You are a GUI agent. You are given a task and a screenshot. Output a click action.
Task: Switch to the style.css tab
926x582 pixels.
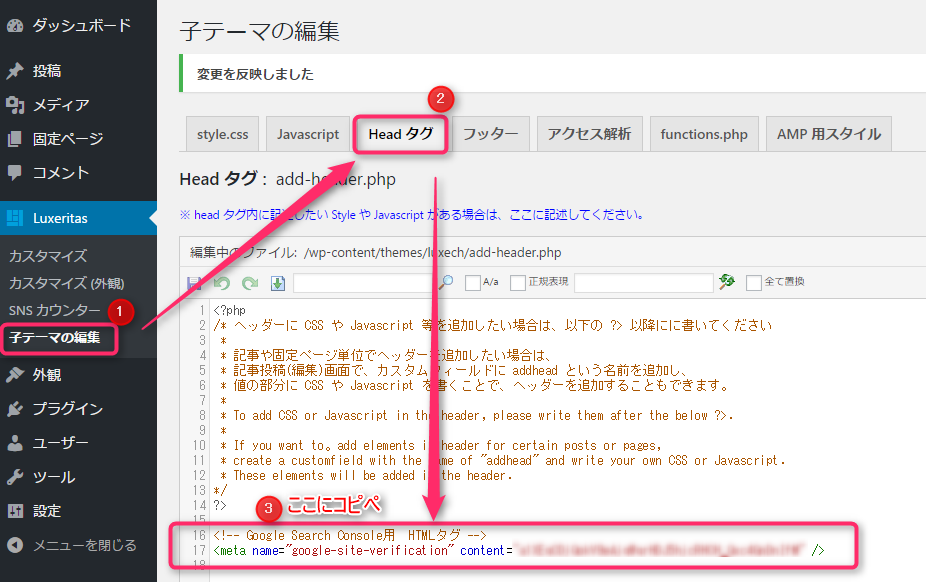point(222,133)
